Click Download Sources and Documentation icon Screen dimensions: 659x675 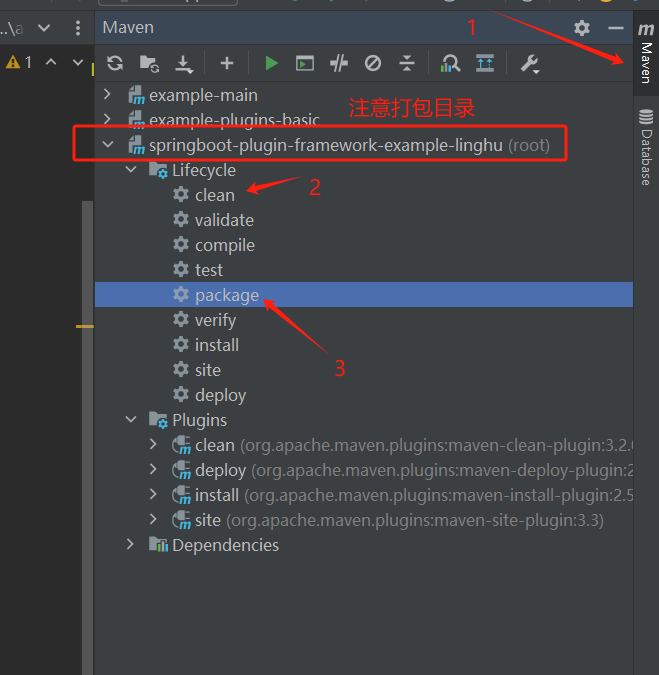184,64
